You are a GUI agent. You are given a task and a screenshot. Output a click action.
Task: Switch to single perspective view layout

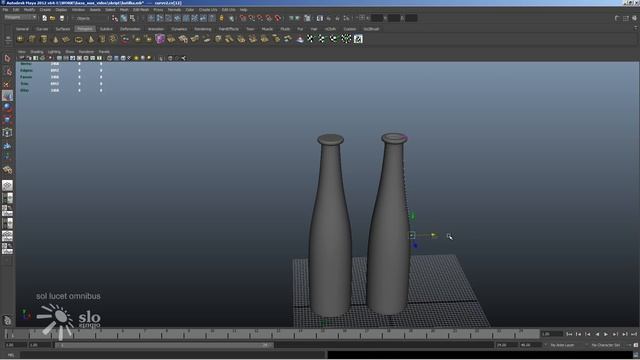pyautogui.click(x=7, y=186)
